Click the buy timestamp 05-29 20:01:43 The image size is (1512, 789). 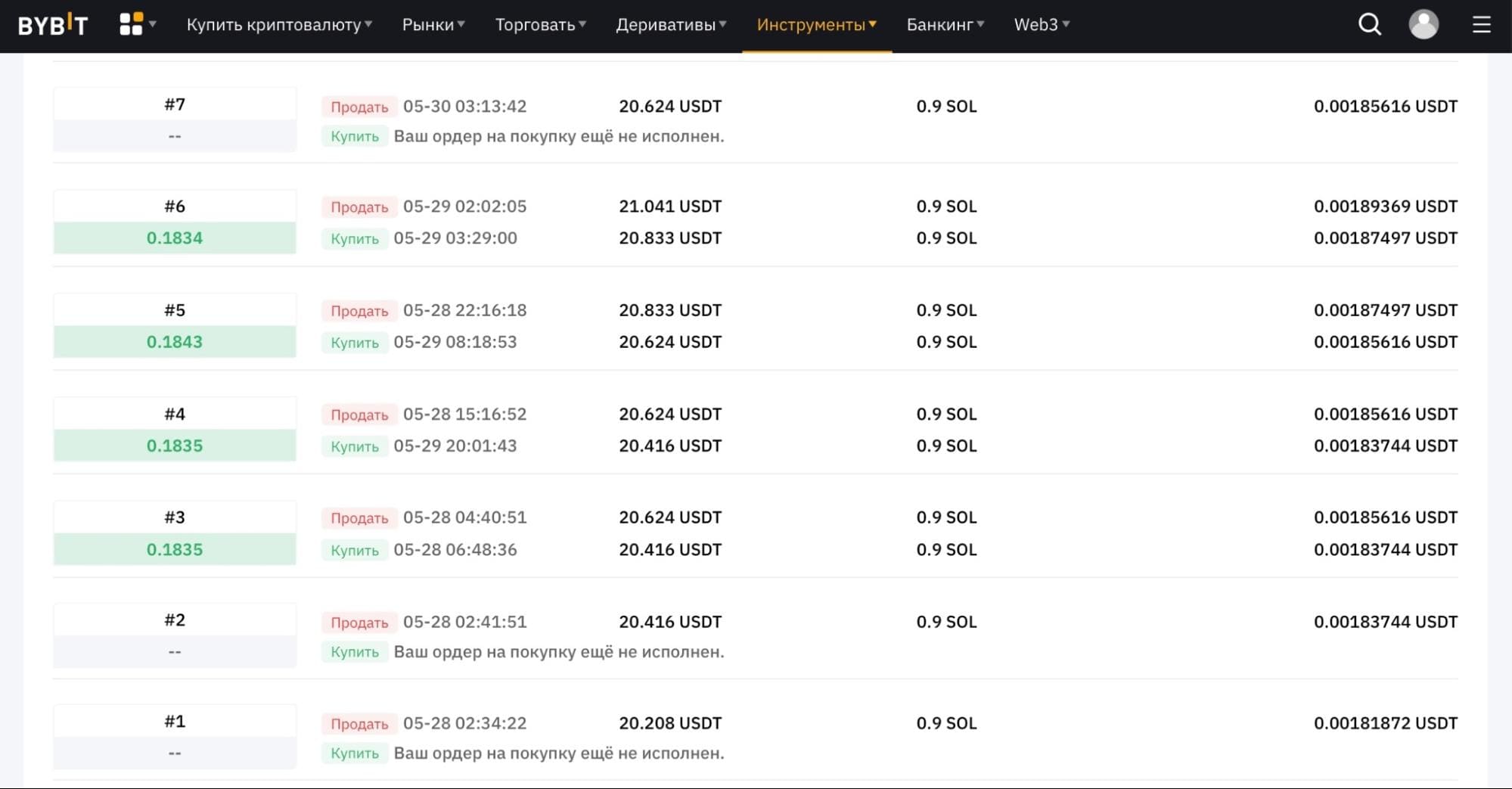coord(455,446)
